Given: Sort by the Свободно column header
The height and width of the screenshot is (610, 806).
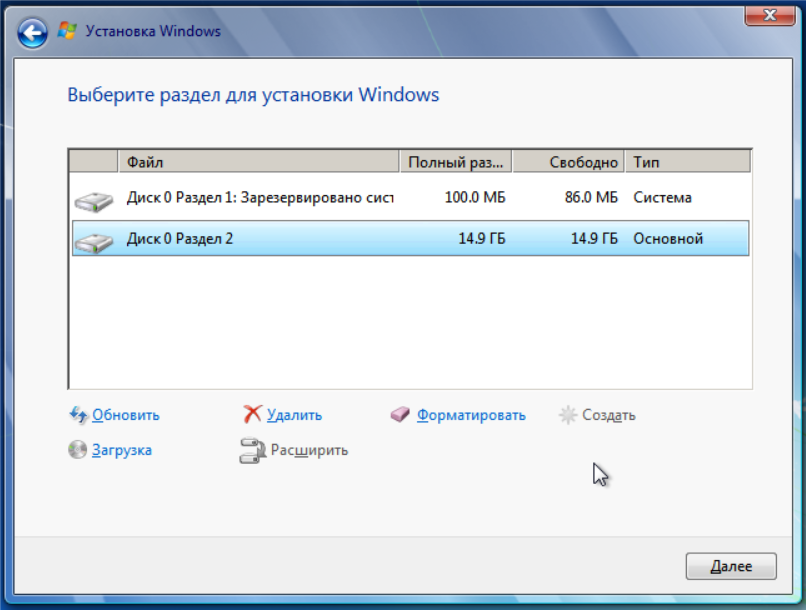Looking at the screenshot, I should [x=569, y=162].
